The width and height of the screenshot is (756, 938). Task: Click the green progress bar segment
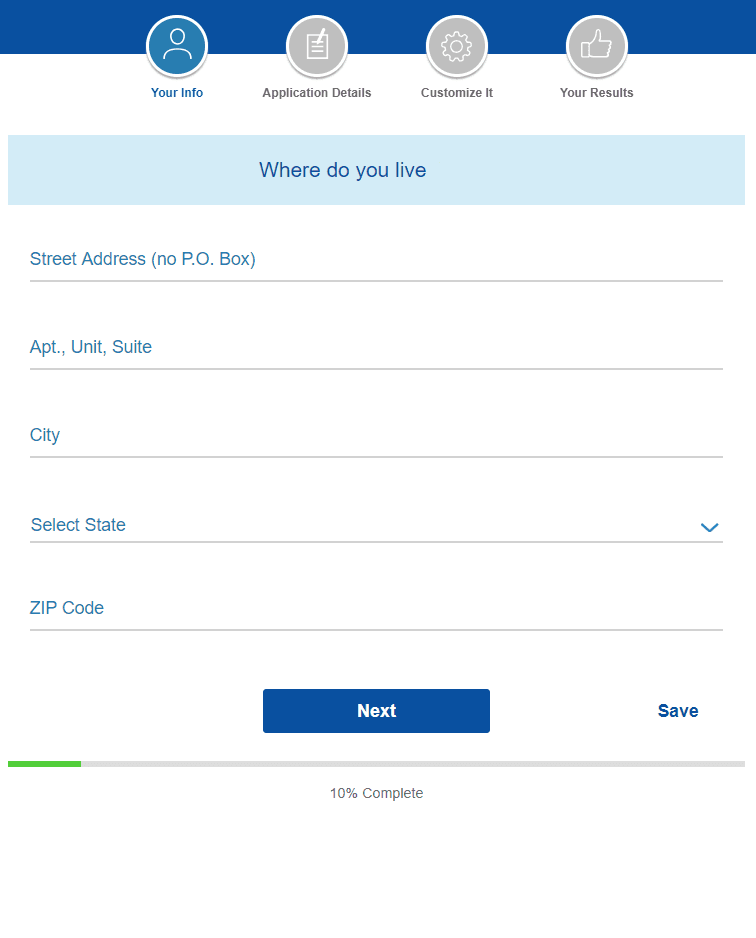[44, 764]
